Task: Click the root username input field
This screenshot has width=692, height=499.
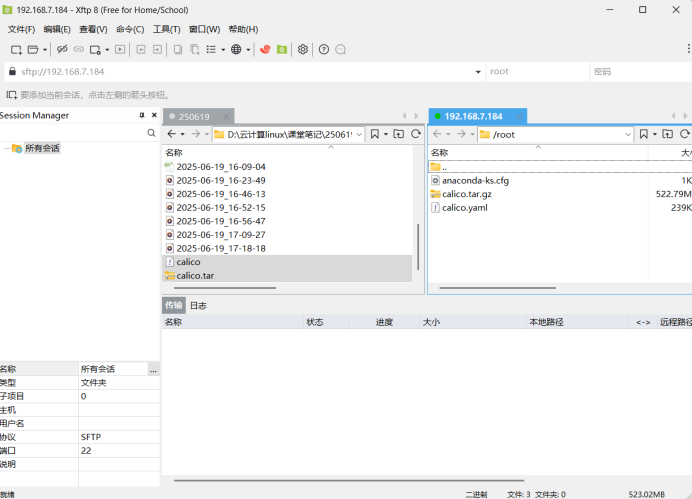Action: (535, 72)
